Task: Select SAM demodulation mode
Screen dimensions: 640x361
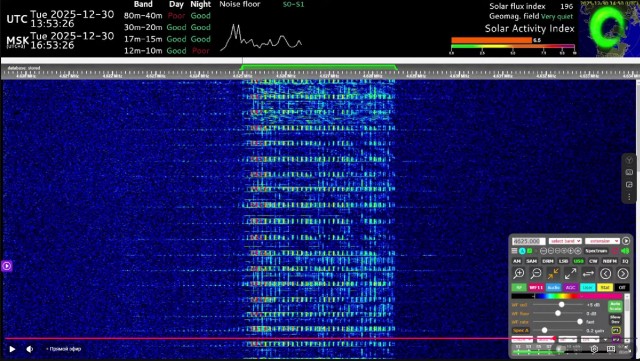Action: (x=532, y=261)
